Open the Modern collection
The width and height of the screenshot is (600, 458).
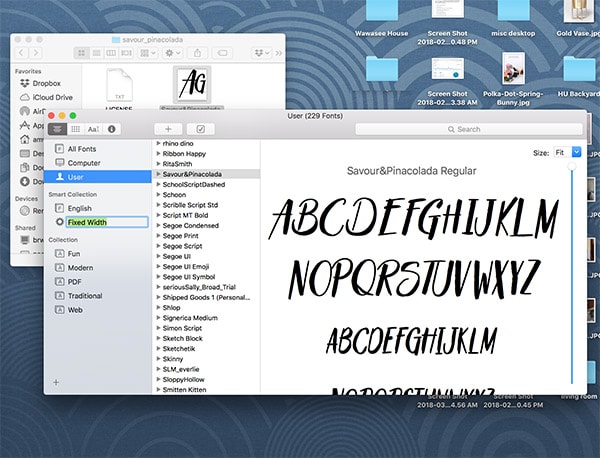coord(98,268)
